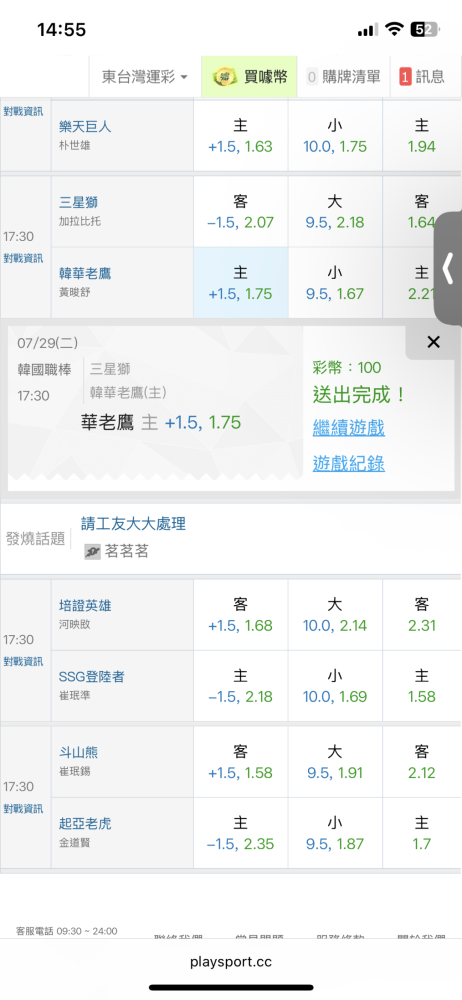This screenshot has width=462, height=1000.
Task: Open the 請工友大大處理 hot topic
Action: [x=133, y=524]
